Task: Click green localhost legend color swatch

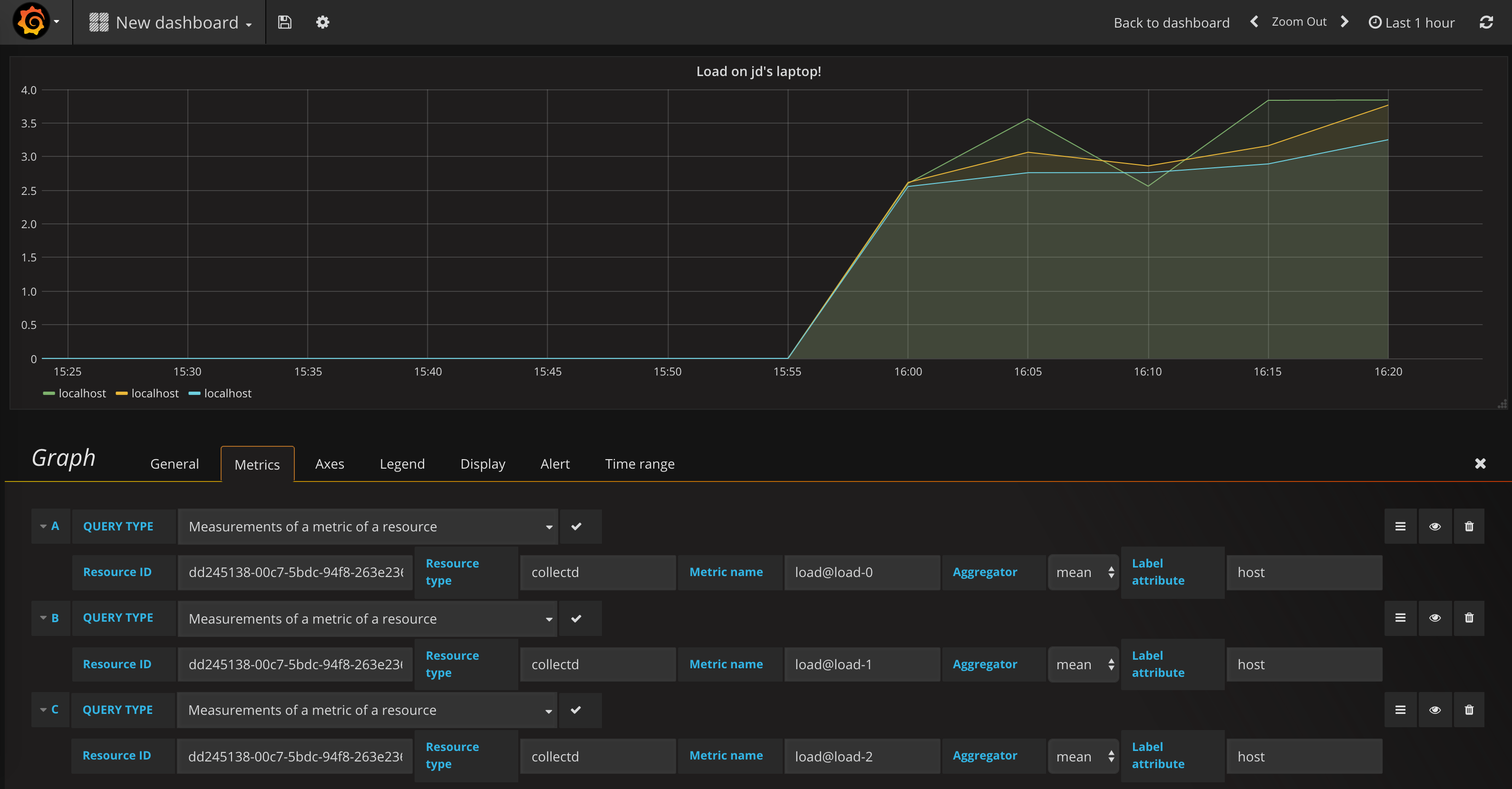Action: pos(48,394)
